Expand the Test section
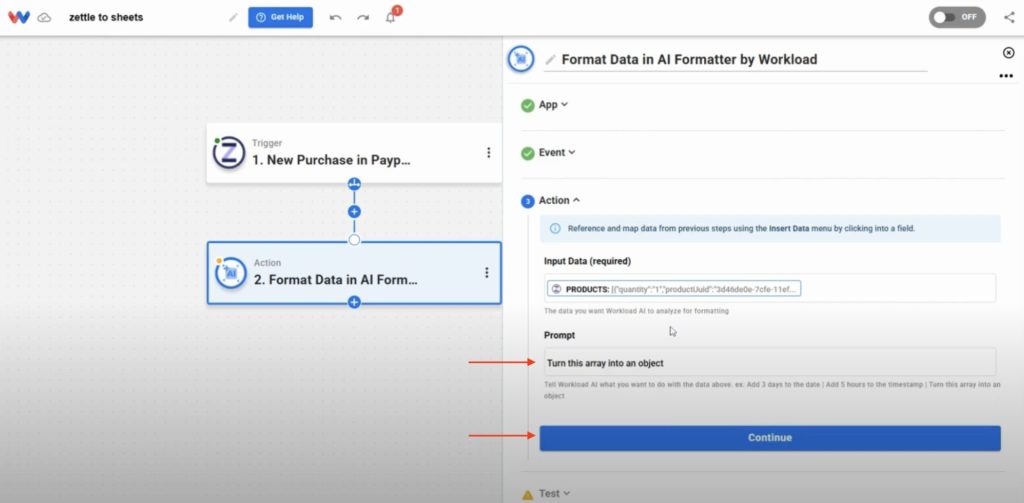1024x503 pixels. click(554, 494)
